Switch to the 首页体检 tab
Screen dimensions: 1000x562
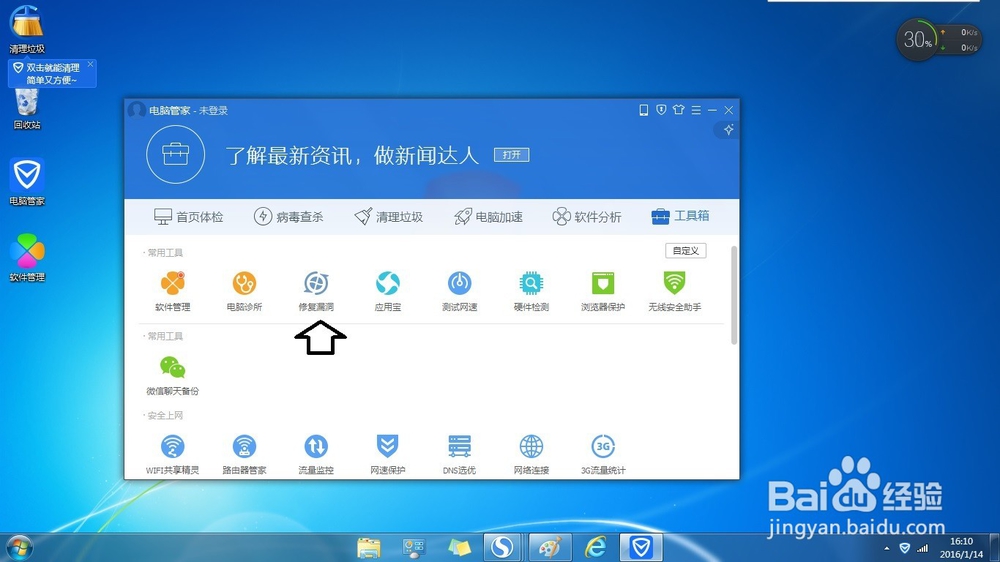[189, 217]
